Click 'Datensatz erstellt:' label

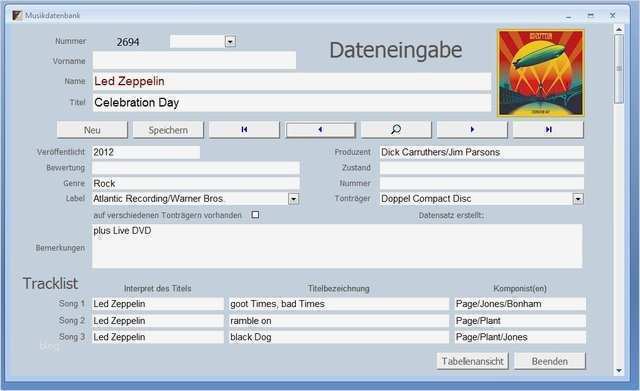[451, 215]
